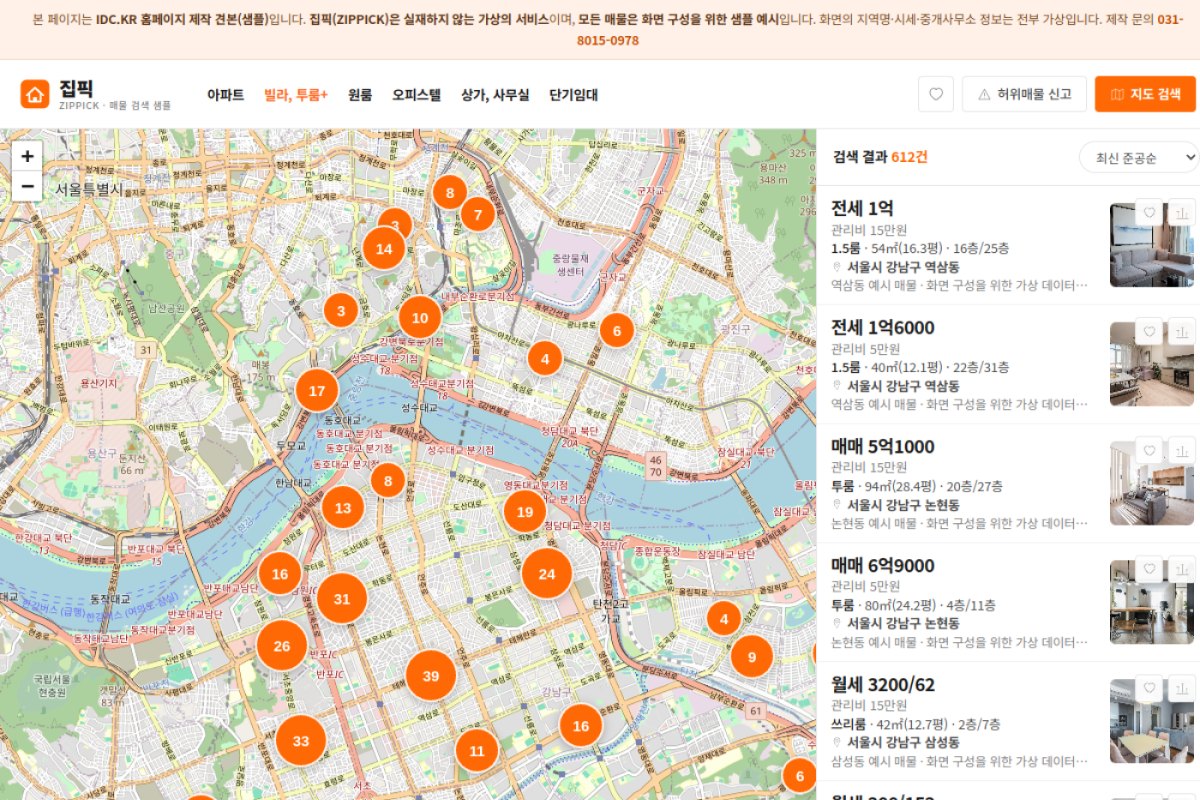The image size is (1200, 800).
Task: Click the 쓰리룸 · 42㎡(12.7평) · 2층/7층 details
Action: coord(916,724)
